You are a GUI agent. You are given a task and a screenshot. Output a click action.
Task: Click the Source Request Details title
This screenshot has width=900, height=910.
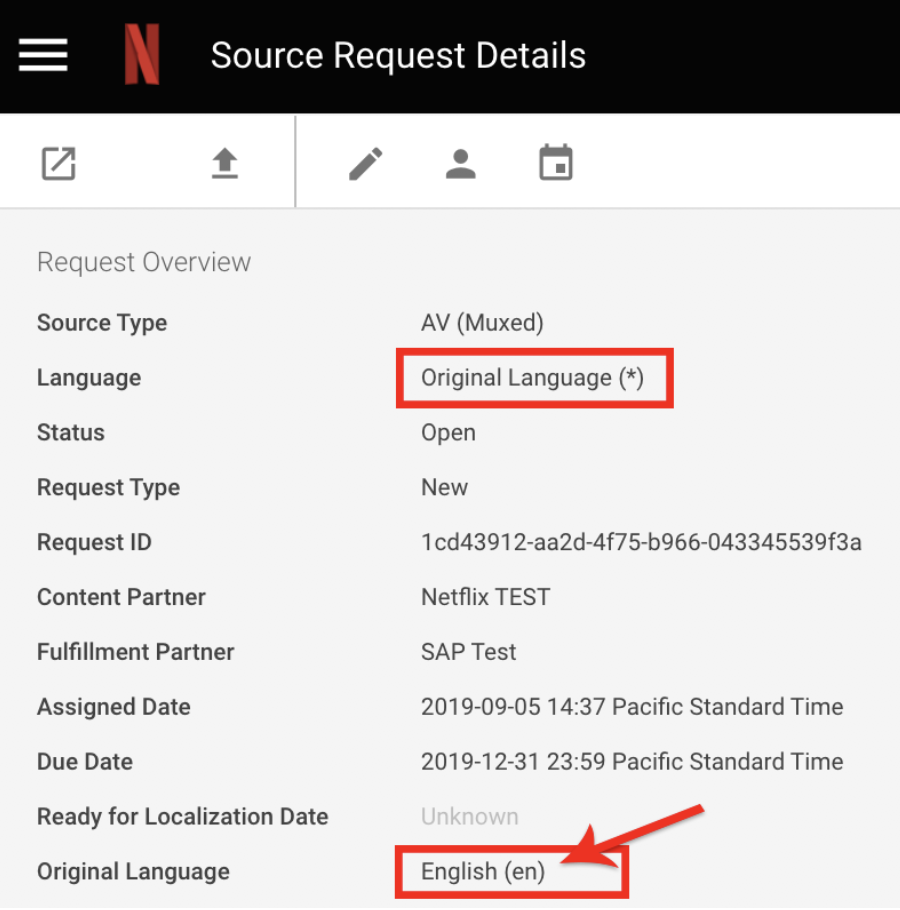click(x=398, y=56)
